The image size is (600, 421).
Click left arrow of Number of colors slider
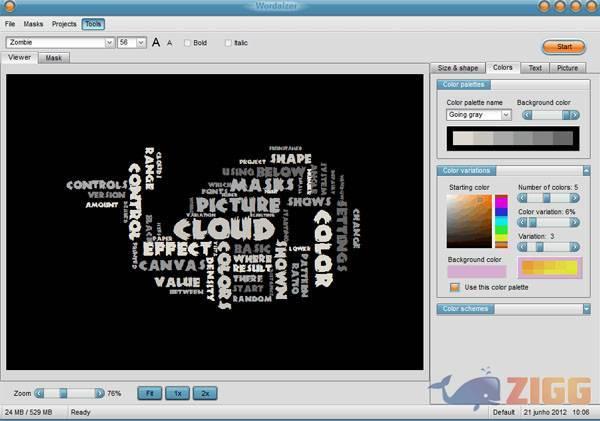point(523,198)
